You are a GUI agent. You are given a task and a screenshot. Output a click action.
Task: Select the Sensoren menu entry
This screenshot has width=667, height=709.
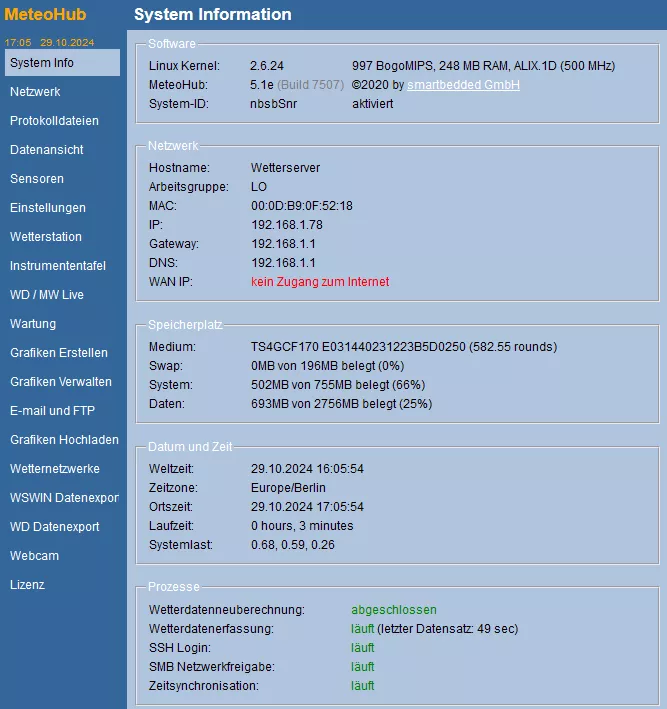click(x=37, y=179)
